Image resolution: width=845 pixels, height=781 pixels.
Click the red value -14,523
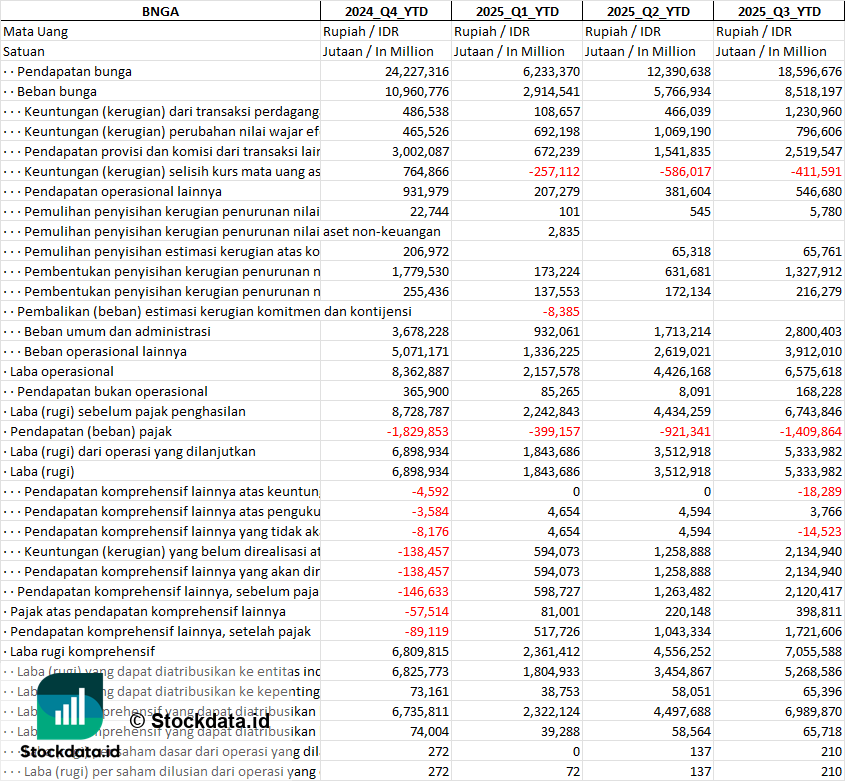(x=820, y=531)
